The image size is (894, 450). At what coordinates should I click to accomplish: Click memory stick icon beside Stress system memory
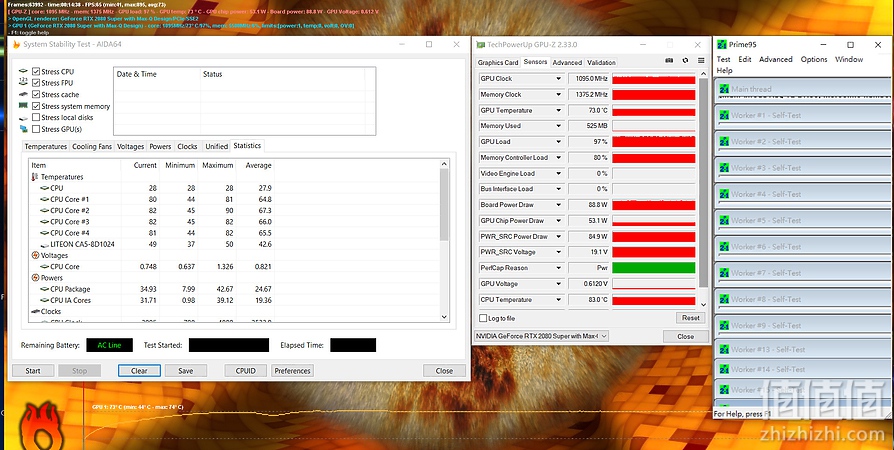(23, 106)
